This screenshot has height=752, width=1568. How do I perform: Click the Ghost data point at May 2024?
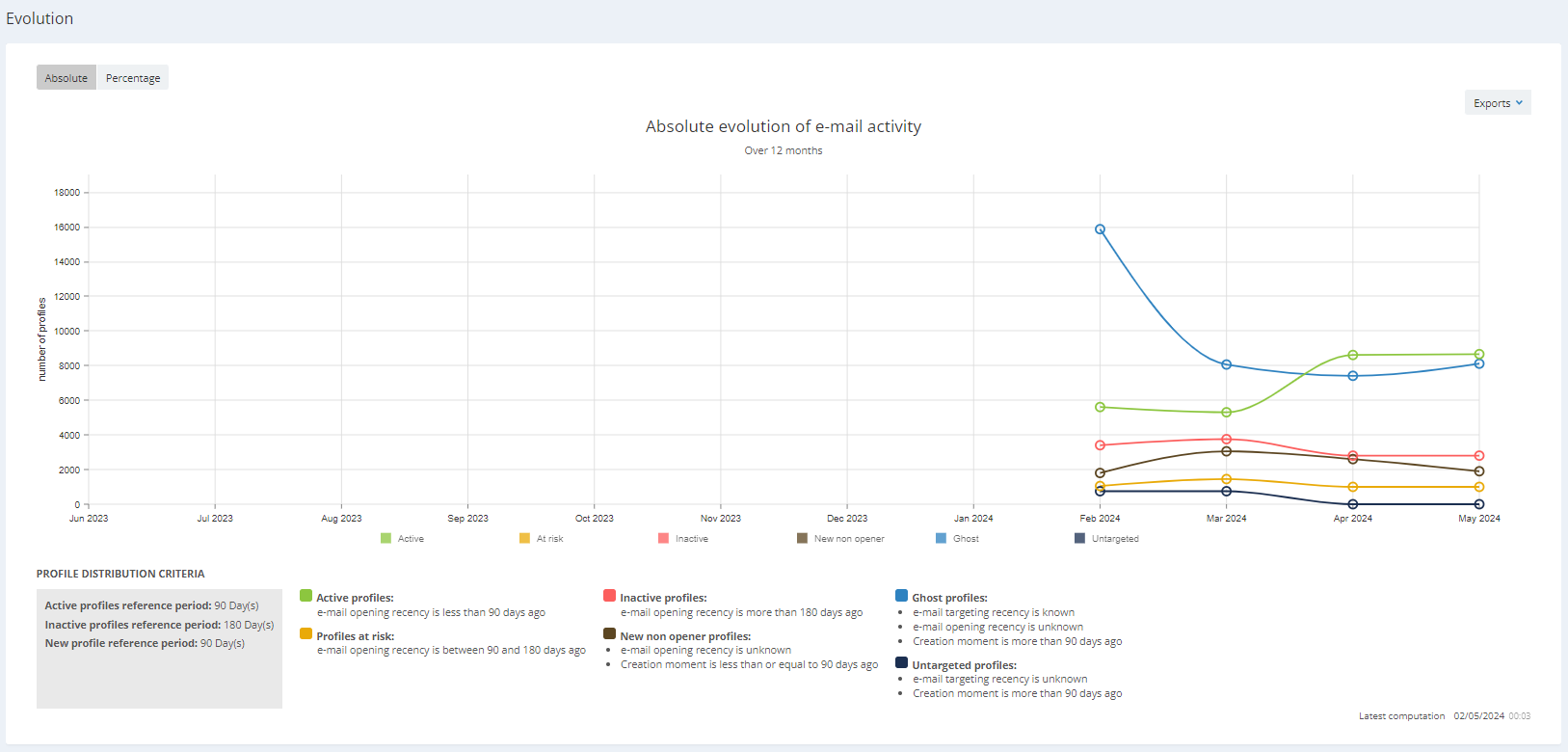[1479, 363]
